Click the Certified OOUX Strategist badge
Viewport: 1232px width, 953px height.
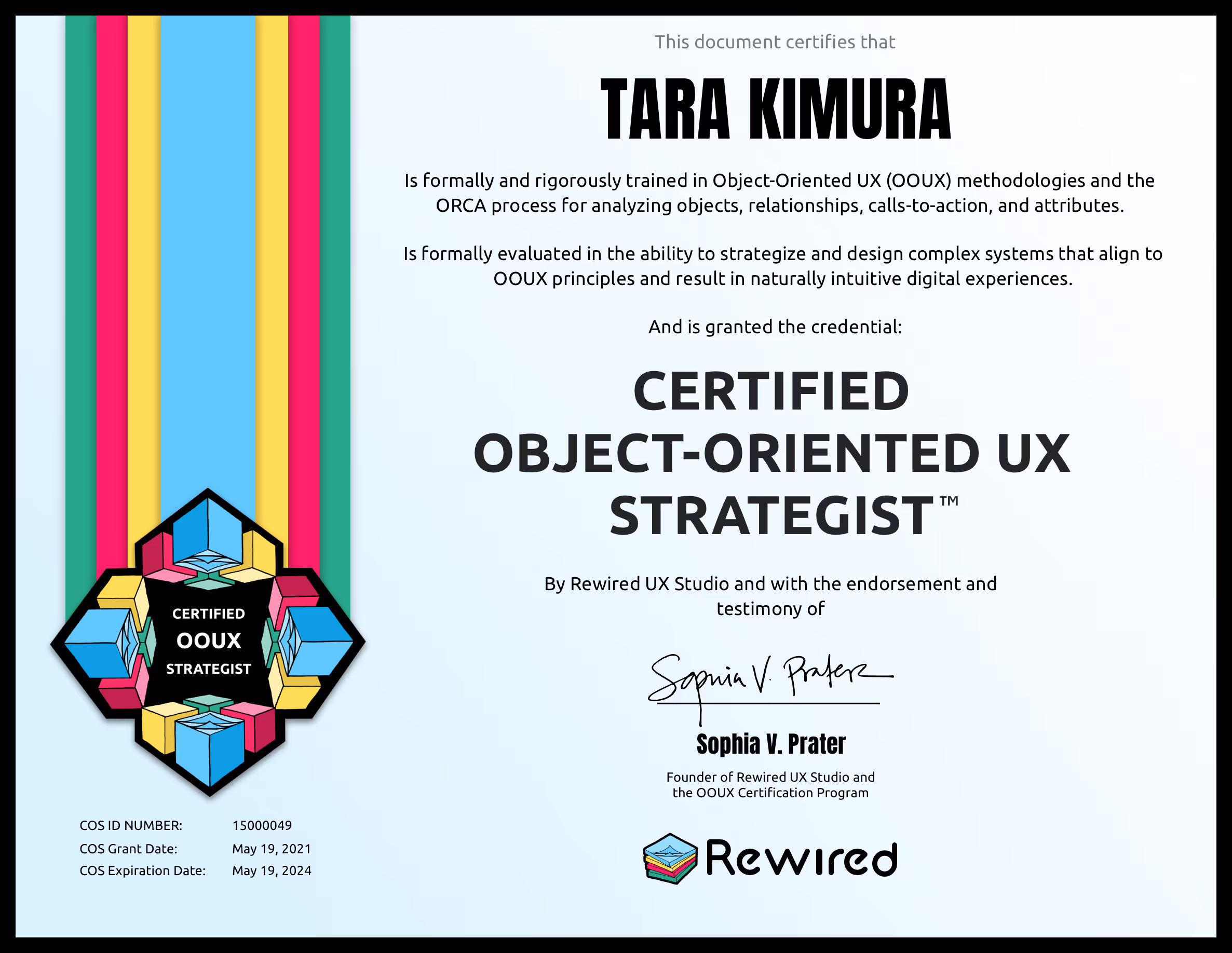click(208, 642)
